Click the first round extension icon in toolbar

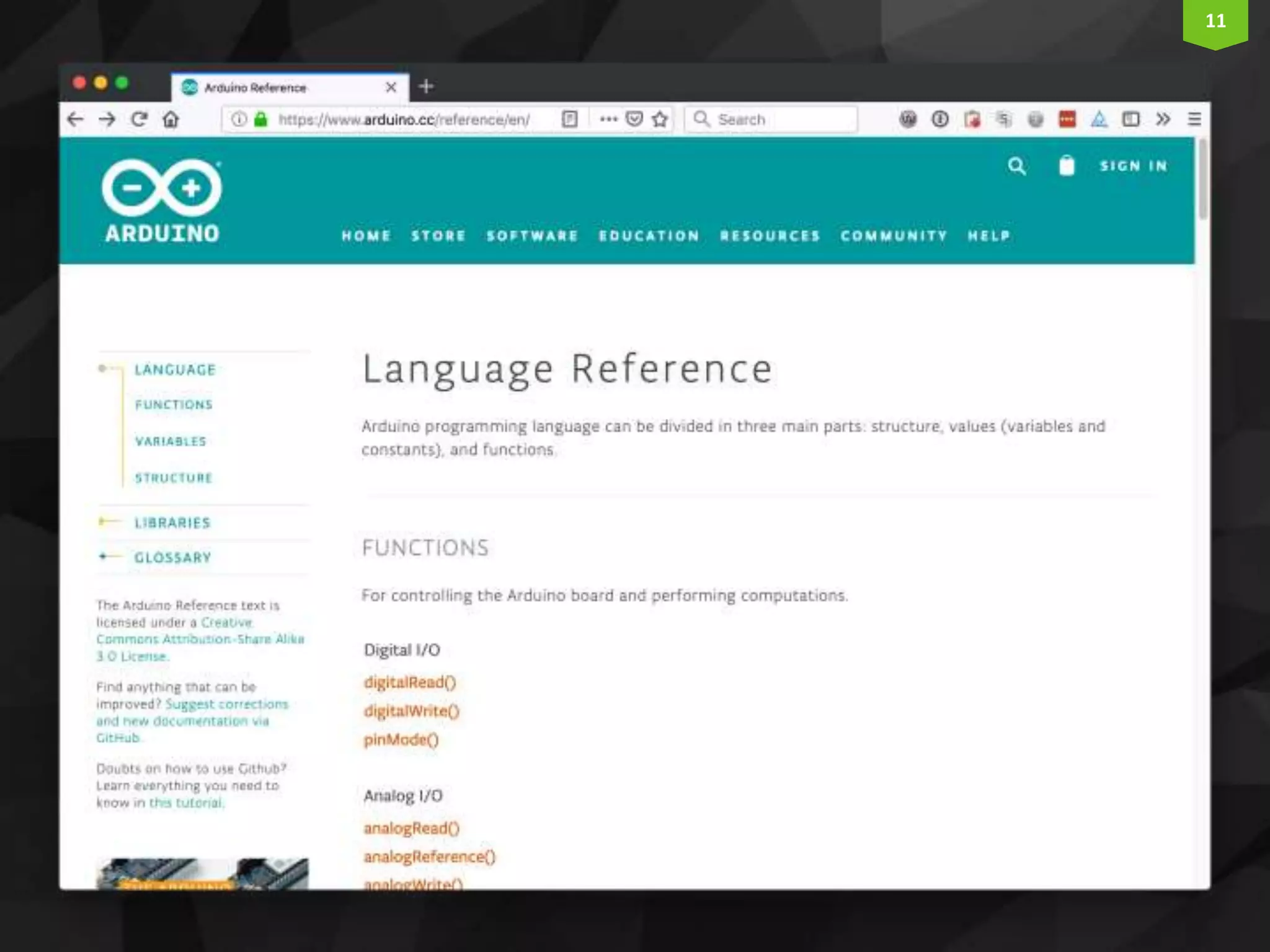pos(908,119)
